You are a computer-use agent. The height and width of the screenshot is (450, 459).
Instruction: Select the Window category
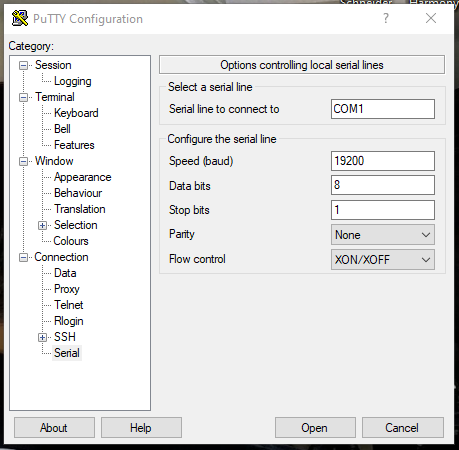click(x=54, y=161)
